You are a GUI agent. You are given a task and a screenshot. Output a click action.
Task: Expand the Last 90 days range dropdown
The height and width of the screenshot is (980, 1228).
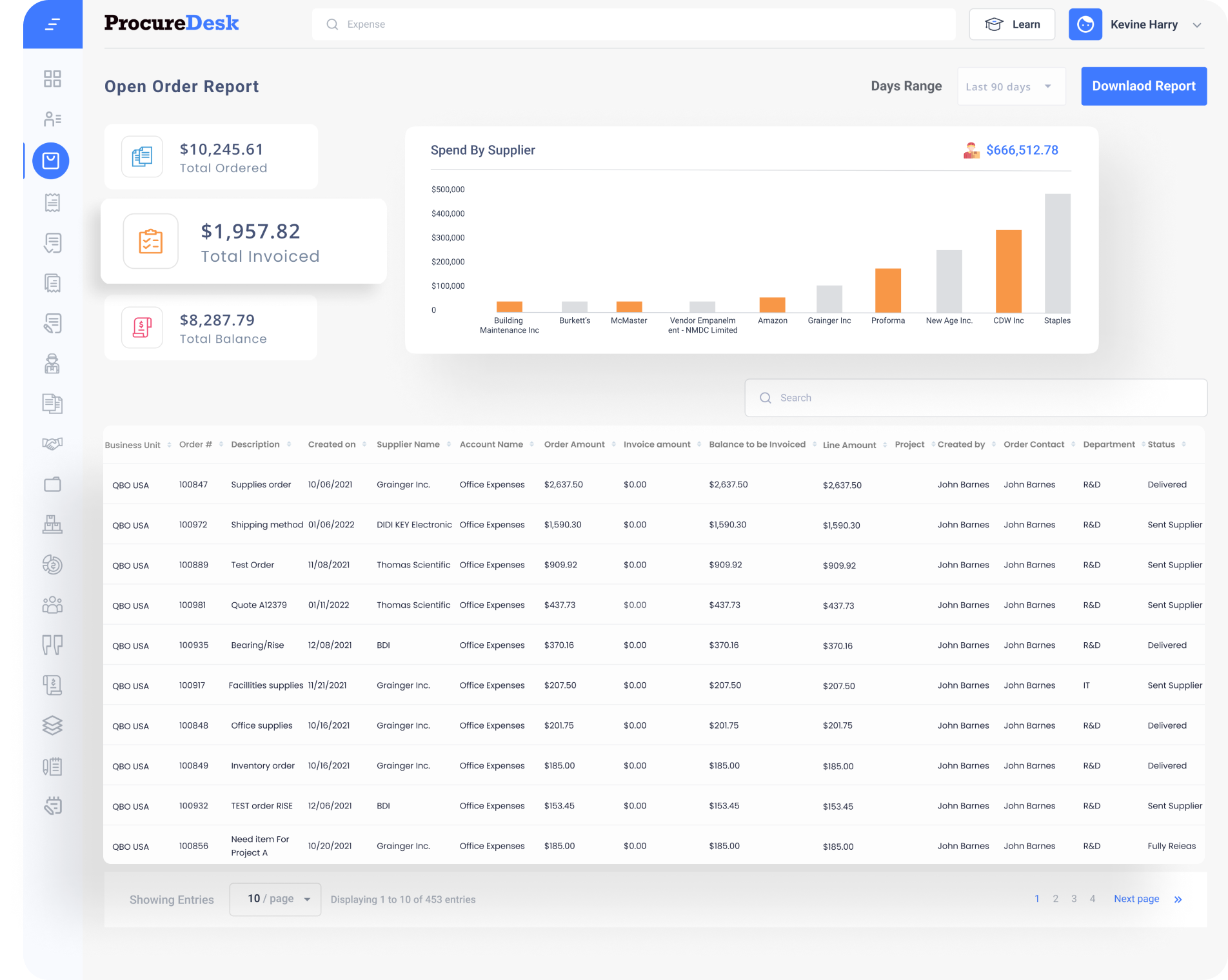(1011, 86)
